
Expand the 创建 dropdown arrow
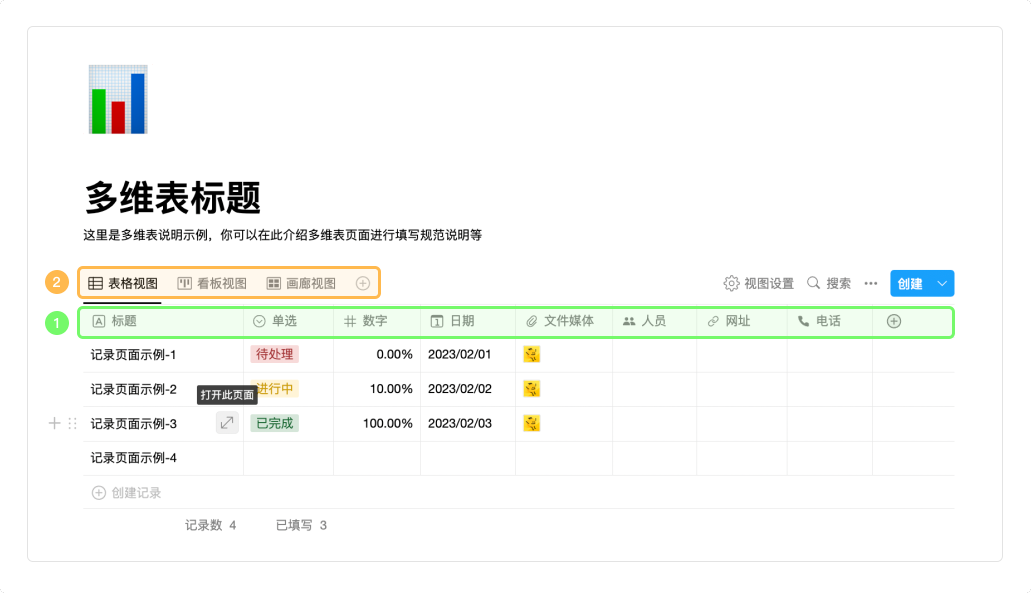(942, 283)
